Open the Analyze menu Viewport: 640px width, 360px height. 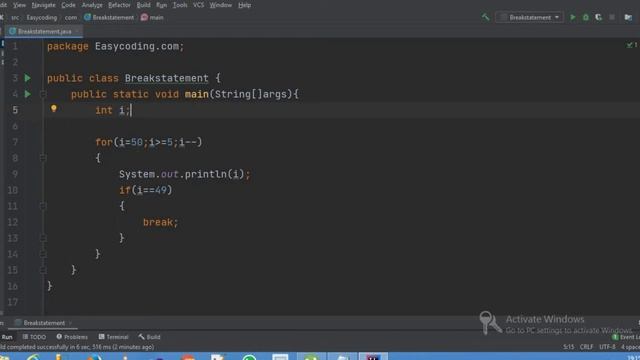coord(92,5)
